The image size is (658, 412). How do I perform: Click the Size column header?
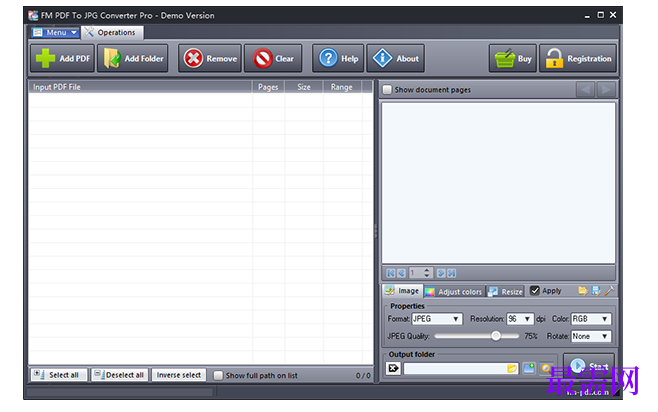[304, 87]
